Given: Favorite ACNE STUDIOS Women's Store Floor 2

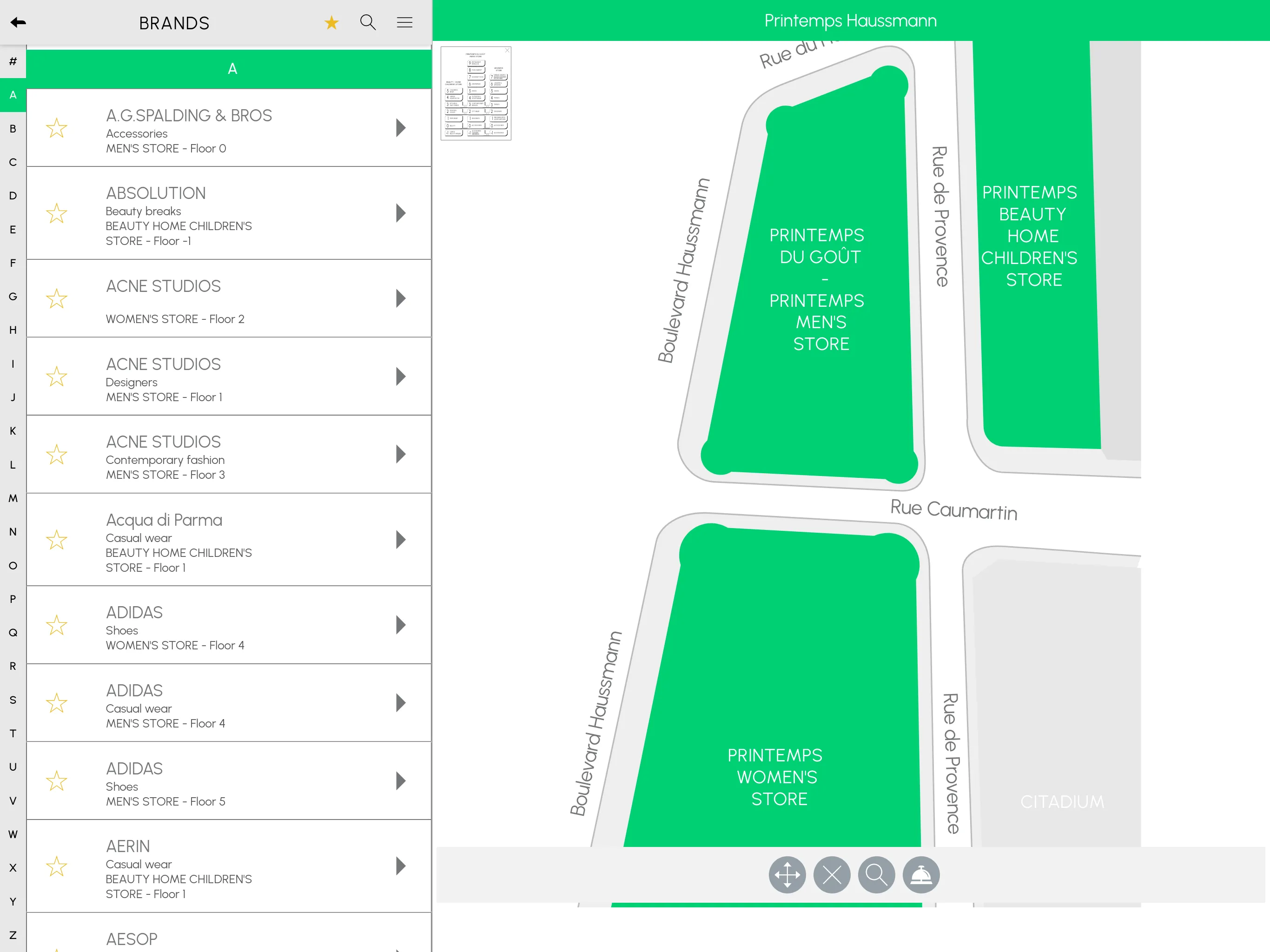Looking at the screenshot, I should pos(57,298).
